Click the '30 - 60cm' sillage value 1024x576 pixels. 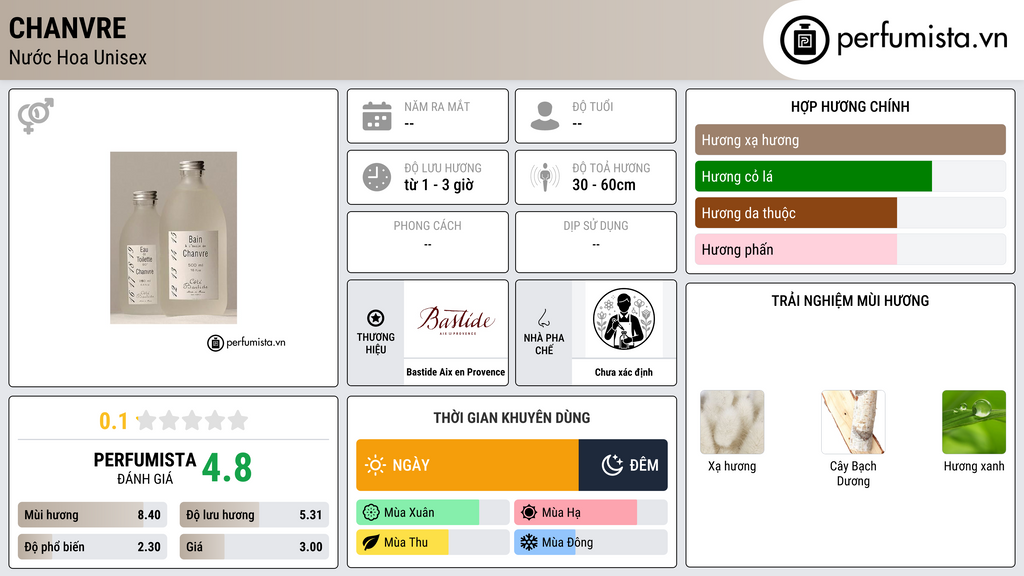pyautogui.click(x=604, y=185)
